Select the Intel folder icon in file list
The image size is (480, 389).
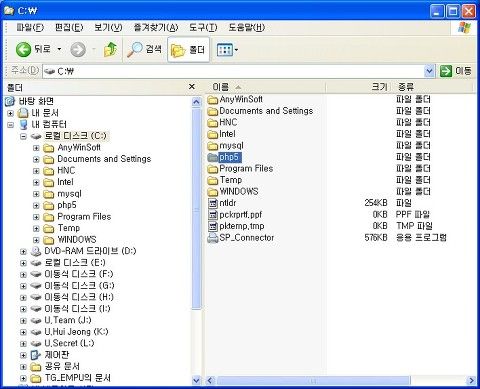[212, 134]
